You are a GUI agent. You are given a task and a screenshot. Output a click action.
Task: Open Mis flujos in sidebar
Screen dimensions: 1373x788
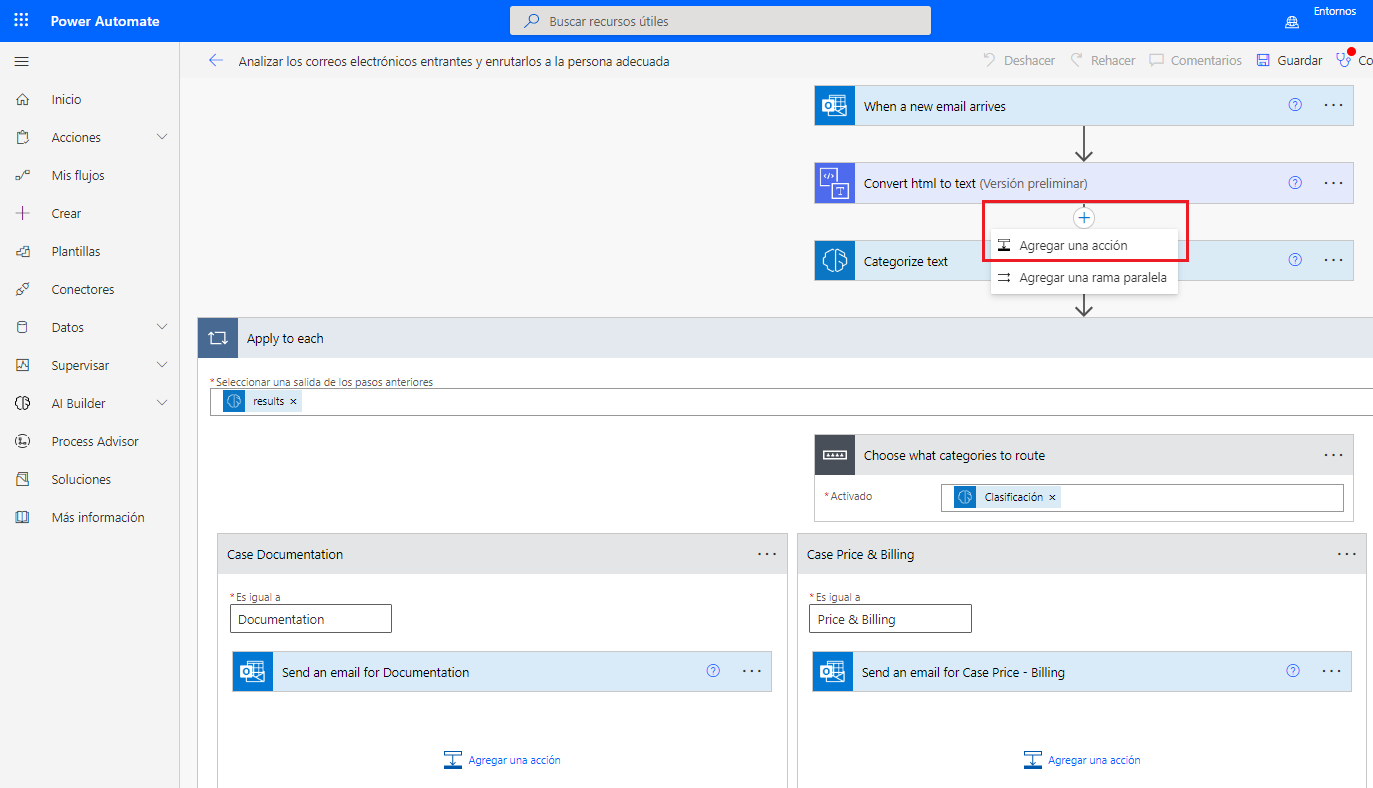click(78, 176)
